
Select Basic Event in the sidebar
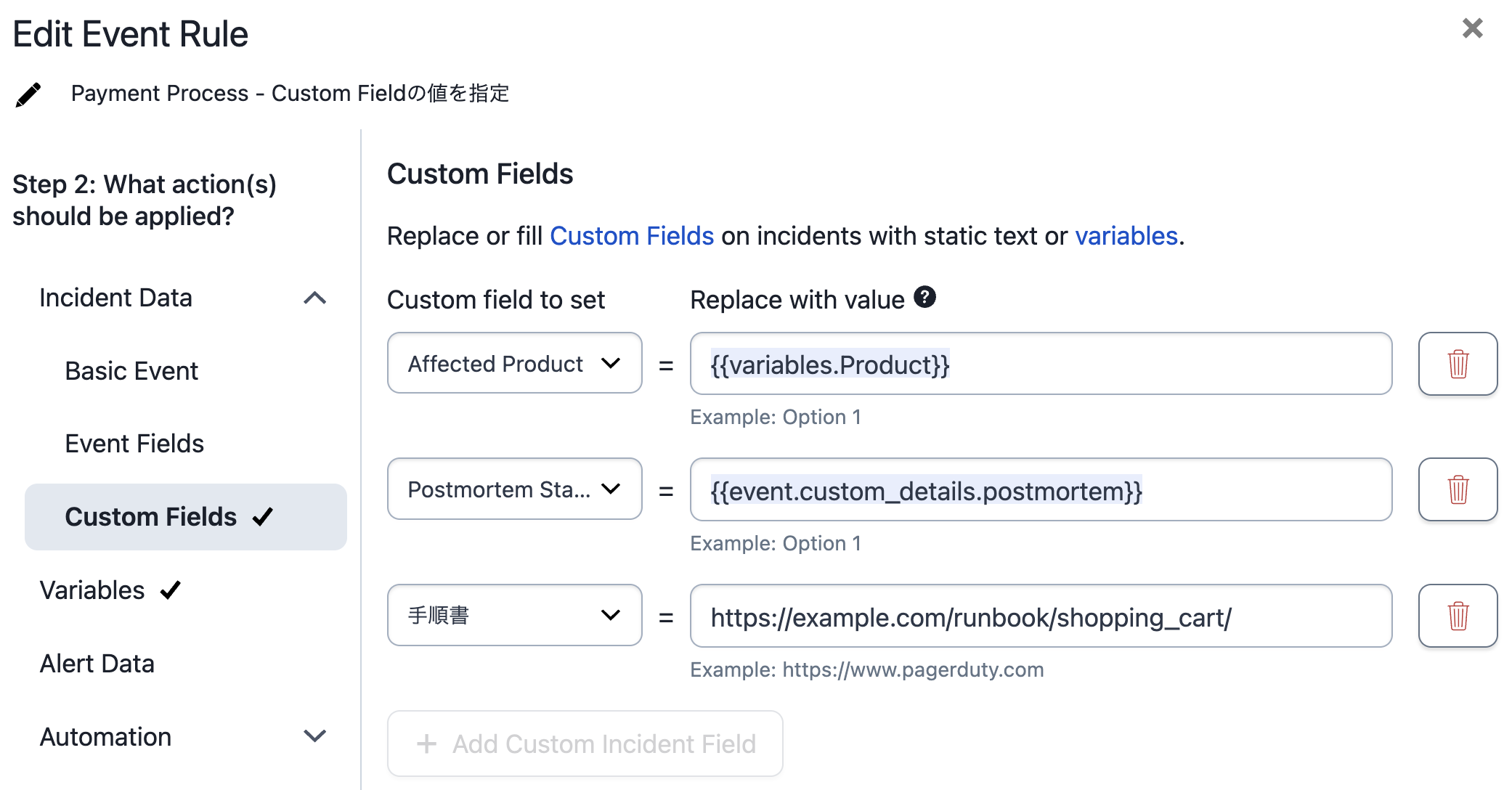click(x=131, y=371)
